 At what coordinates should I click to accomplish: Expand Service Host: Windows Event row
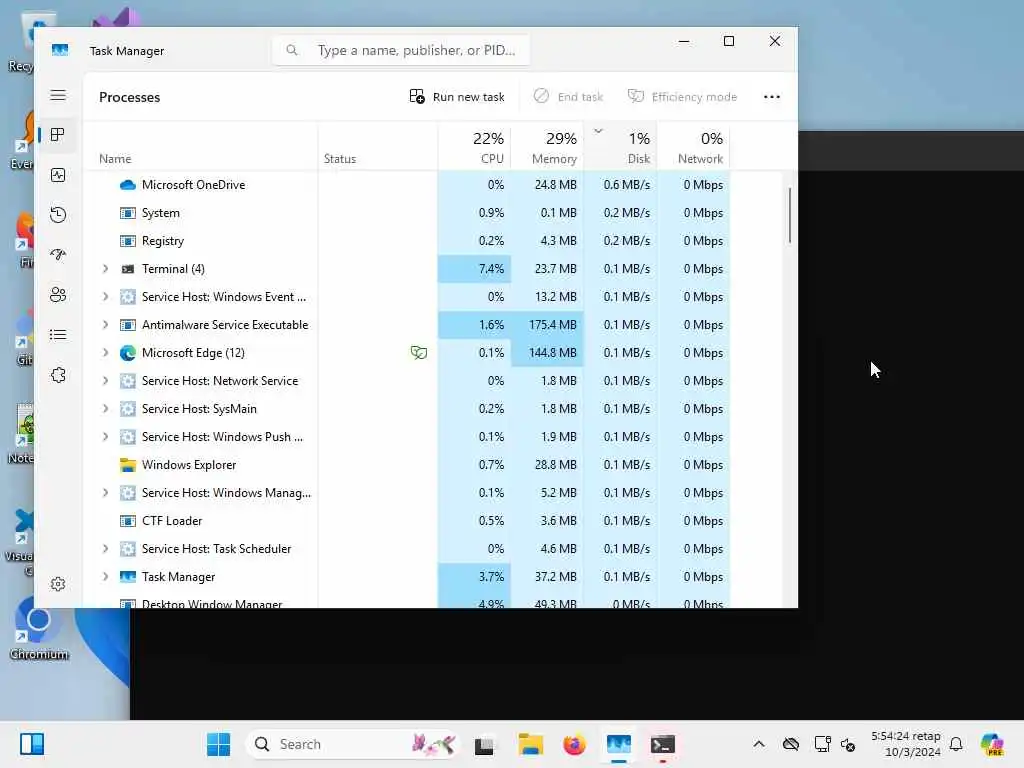105,297
